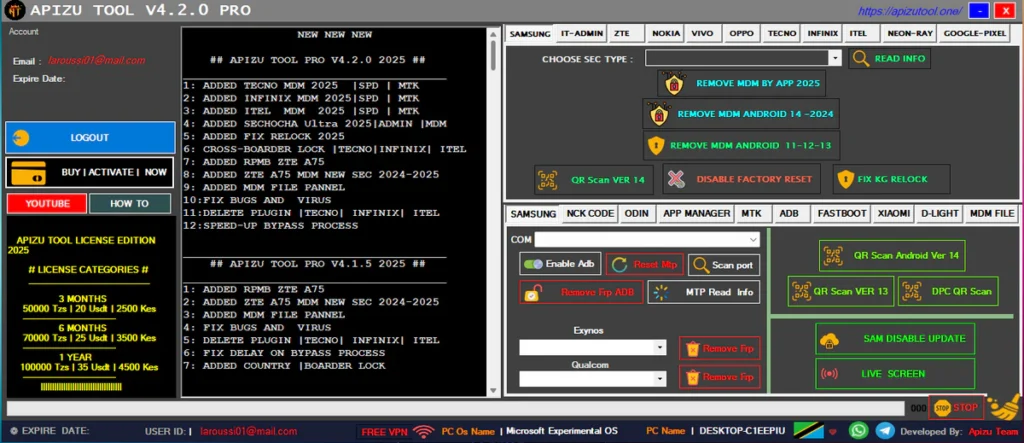Viewport: 1024px width, 443px height.
Task: Switch to the NCK CODE tab
Action: pos(590,214)
